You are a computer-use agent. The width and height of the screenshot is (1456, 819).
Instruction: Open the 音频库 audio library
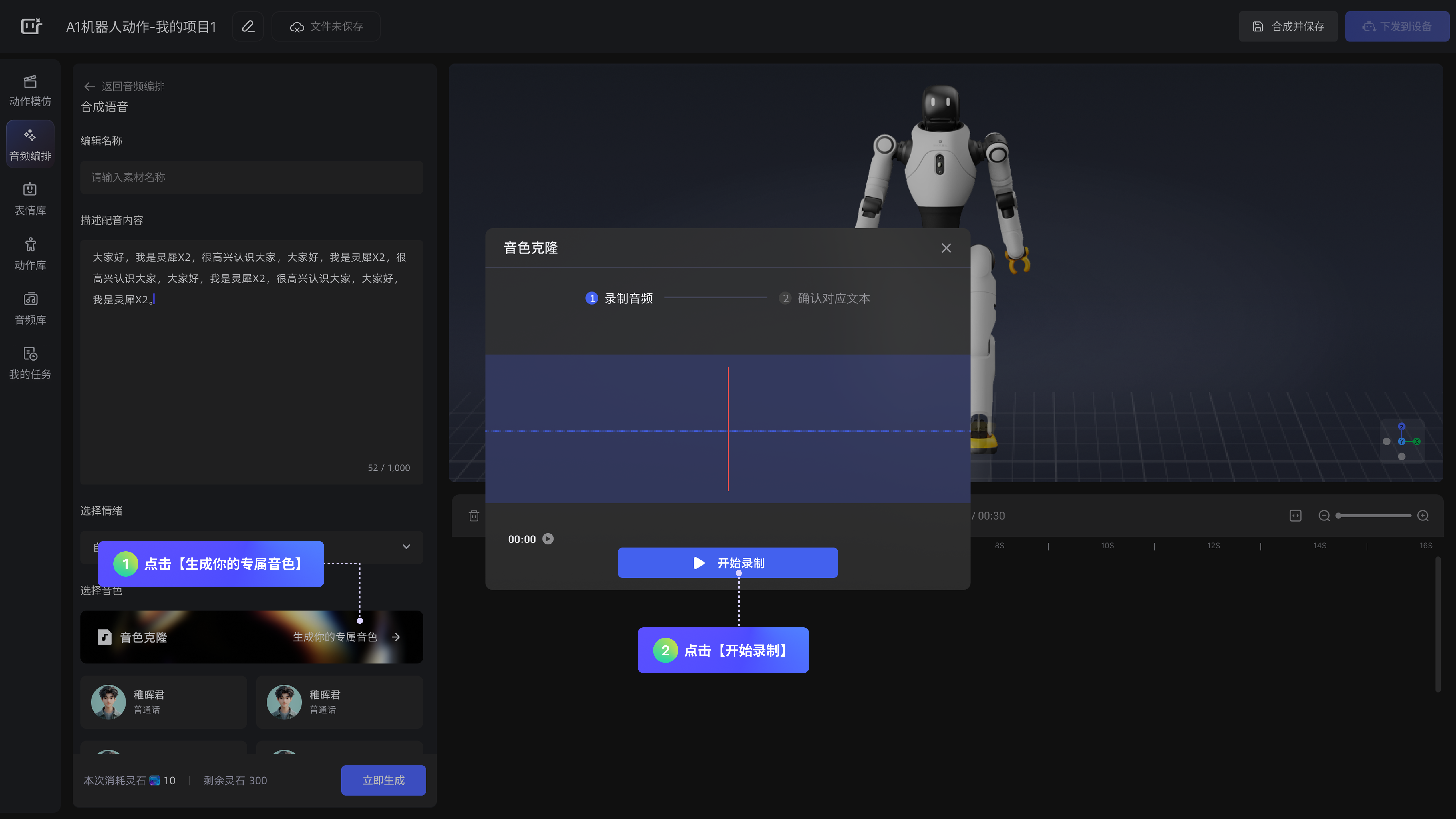30,309
